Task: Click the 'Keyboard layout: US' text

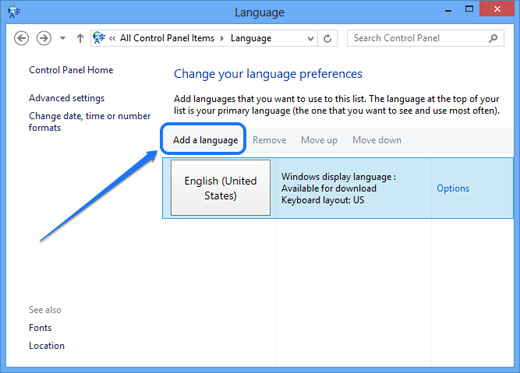Action: click(323, 200)
